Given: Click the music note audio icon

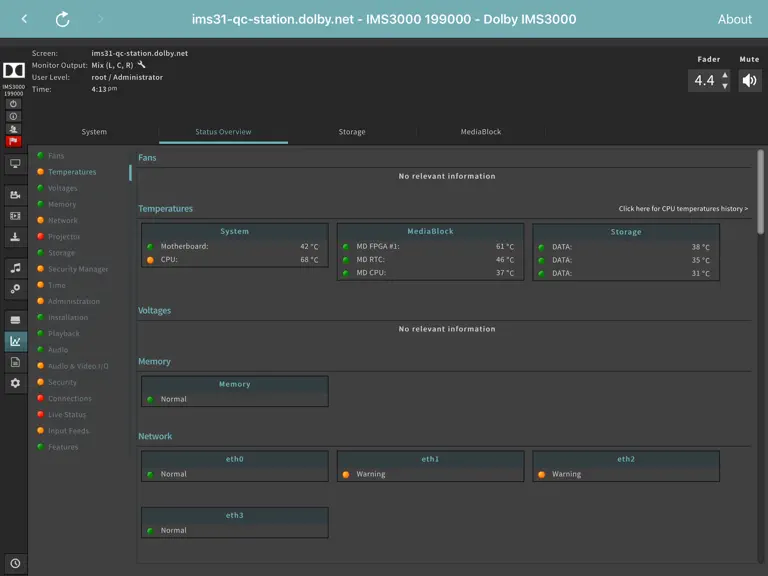Looking at the screenshot, I should [15, 268].
